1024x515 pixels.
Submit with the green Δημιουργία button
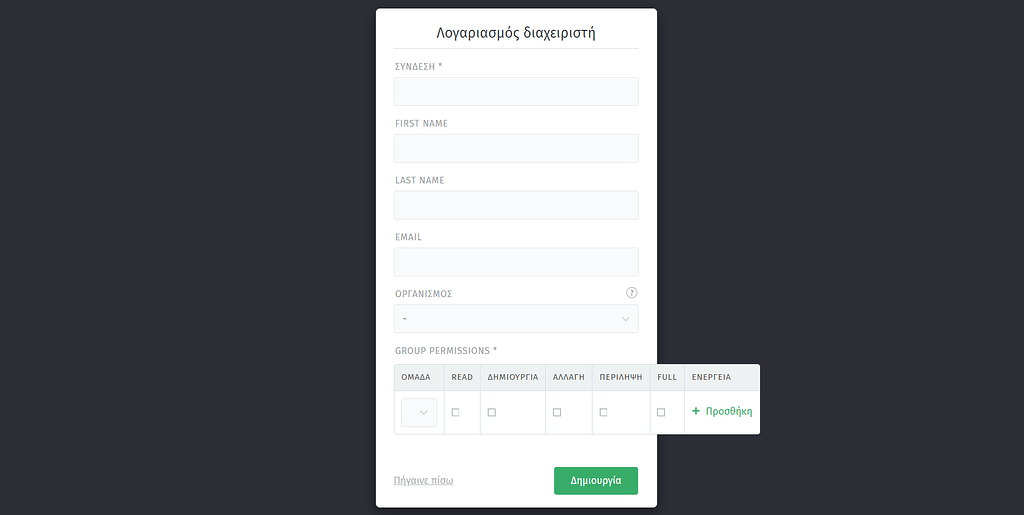tap(596, 480)
